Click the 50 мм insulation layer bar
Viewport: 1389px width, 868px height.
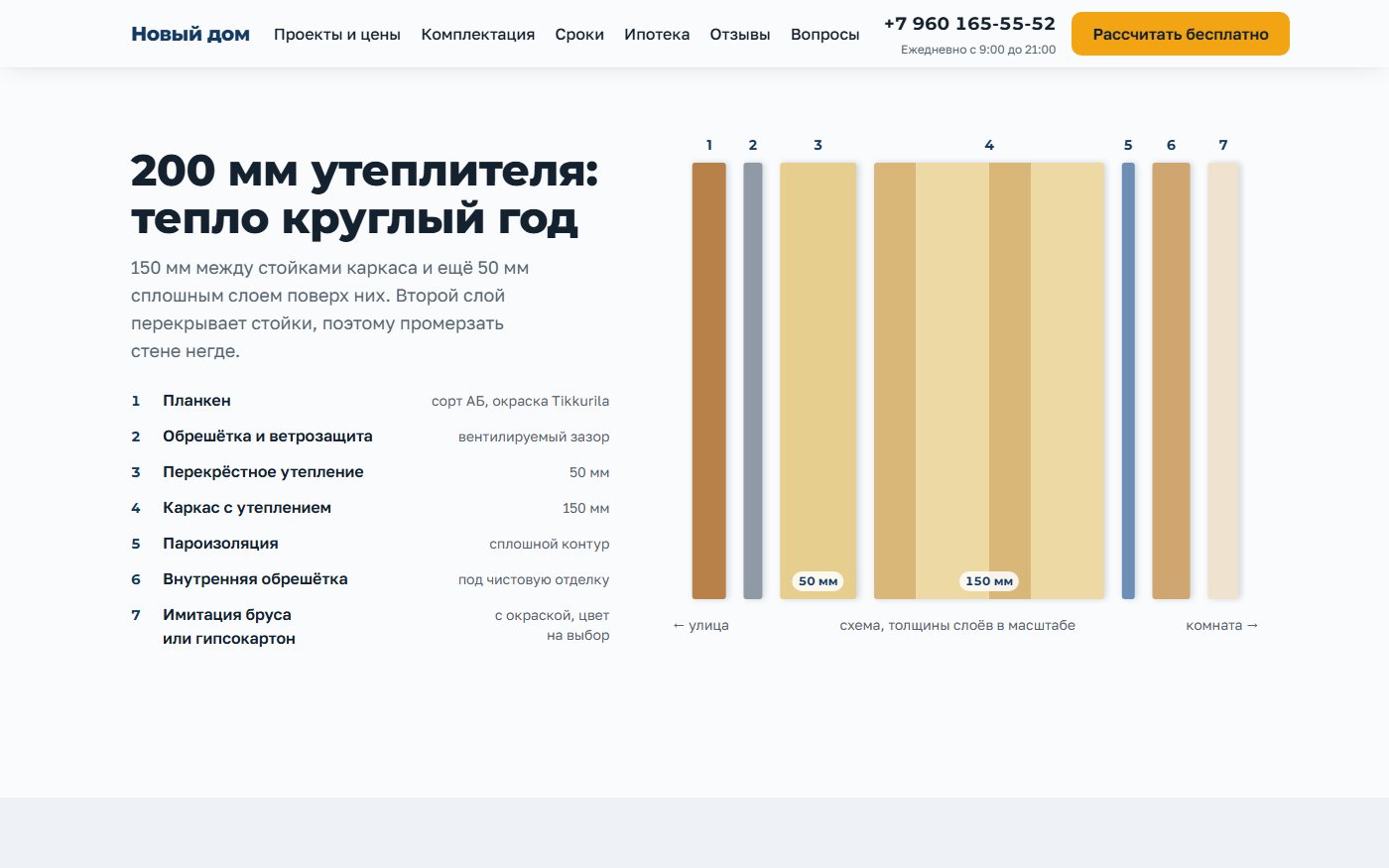(x=818, y=381)
